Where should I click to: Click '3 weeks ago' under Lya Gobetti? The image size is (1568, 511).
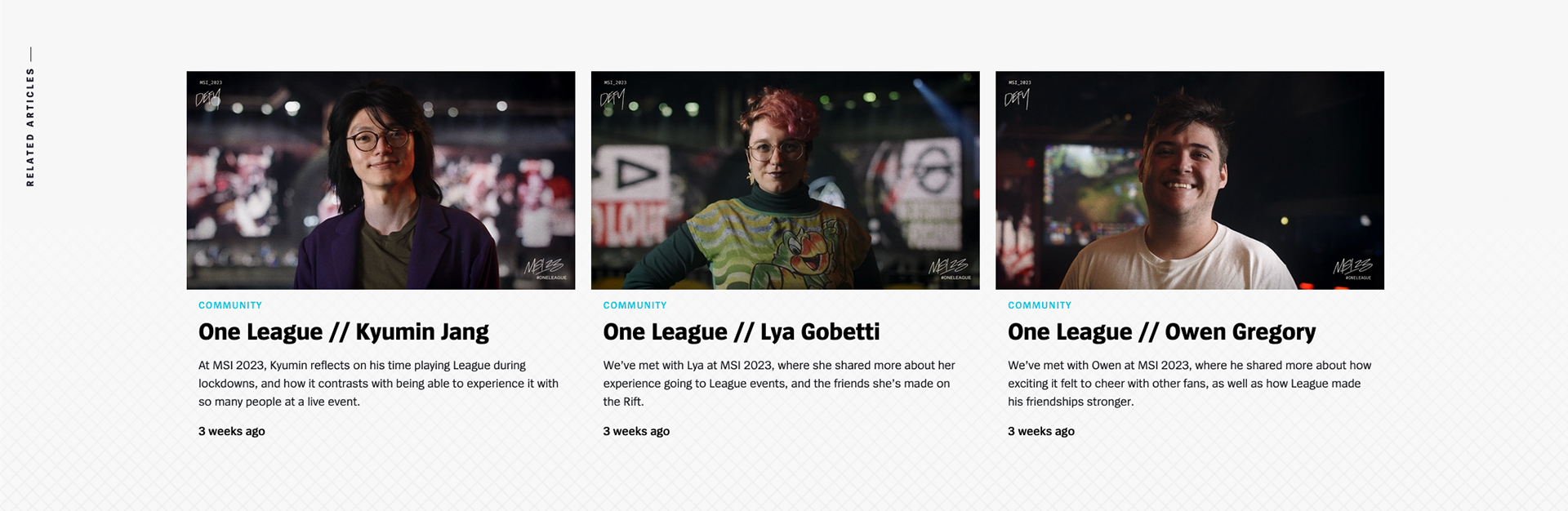636,431
